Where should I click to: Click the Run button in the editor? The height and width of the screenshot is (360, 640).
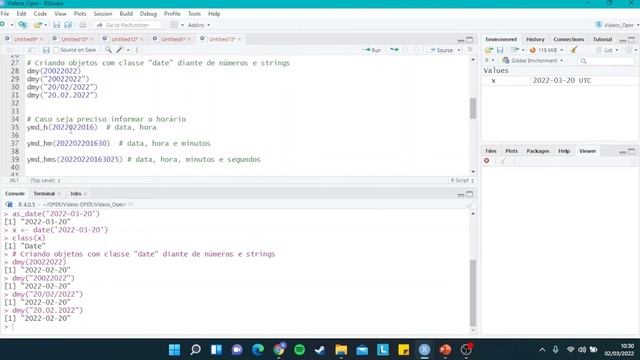(x=372, y=50)
